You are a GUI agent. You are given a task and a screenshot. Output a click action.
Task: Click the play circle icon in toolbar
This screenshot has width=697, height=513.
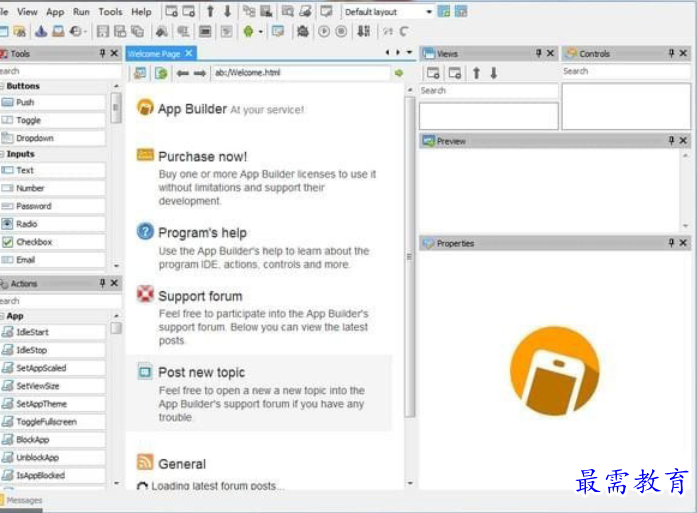[x=324, y=31]
